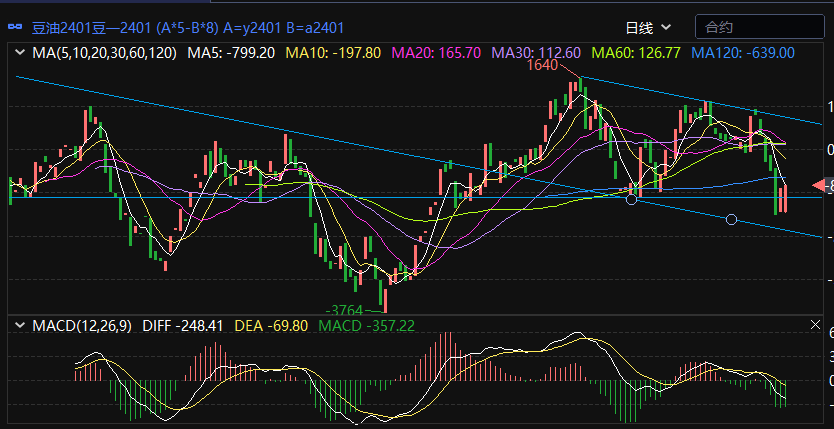Collapse the MACD panel chevron
The height and width of the screenshot is (429, 834).
[x=19, y=325]
